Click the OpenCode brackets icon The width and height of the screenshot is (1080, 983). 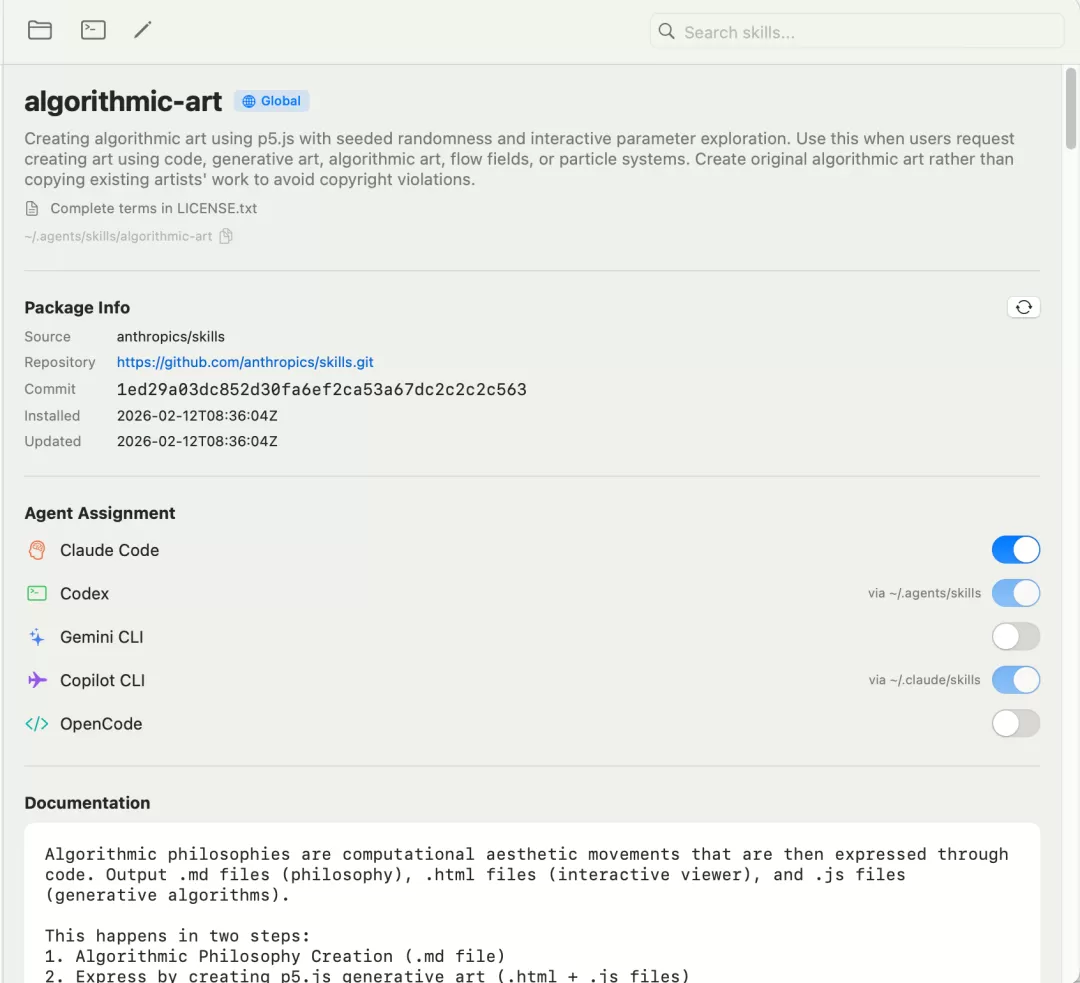click(37, 723)
